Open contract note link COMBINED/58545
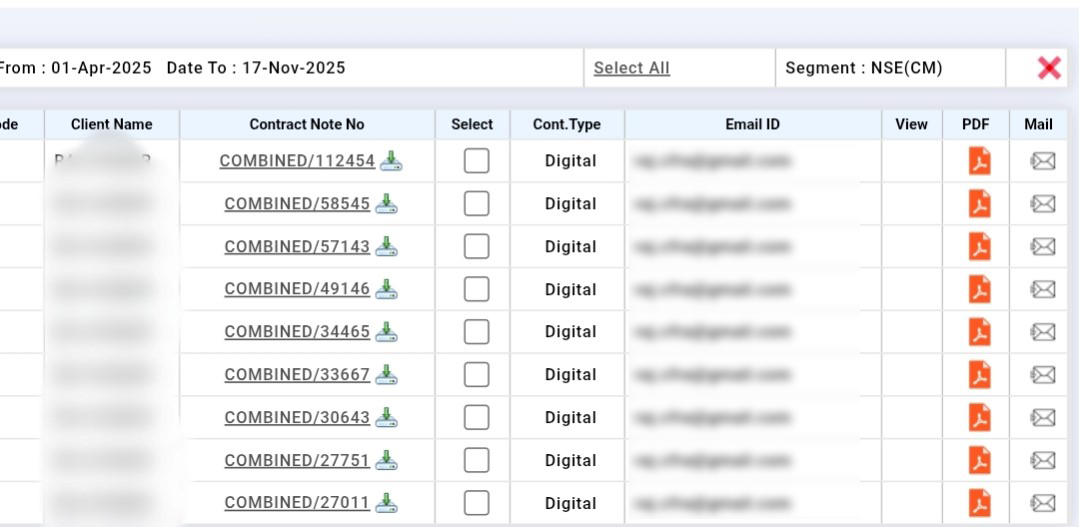The width and height of the screenshot is (1079, 527). point(296,204)
